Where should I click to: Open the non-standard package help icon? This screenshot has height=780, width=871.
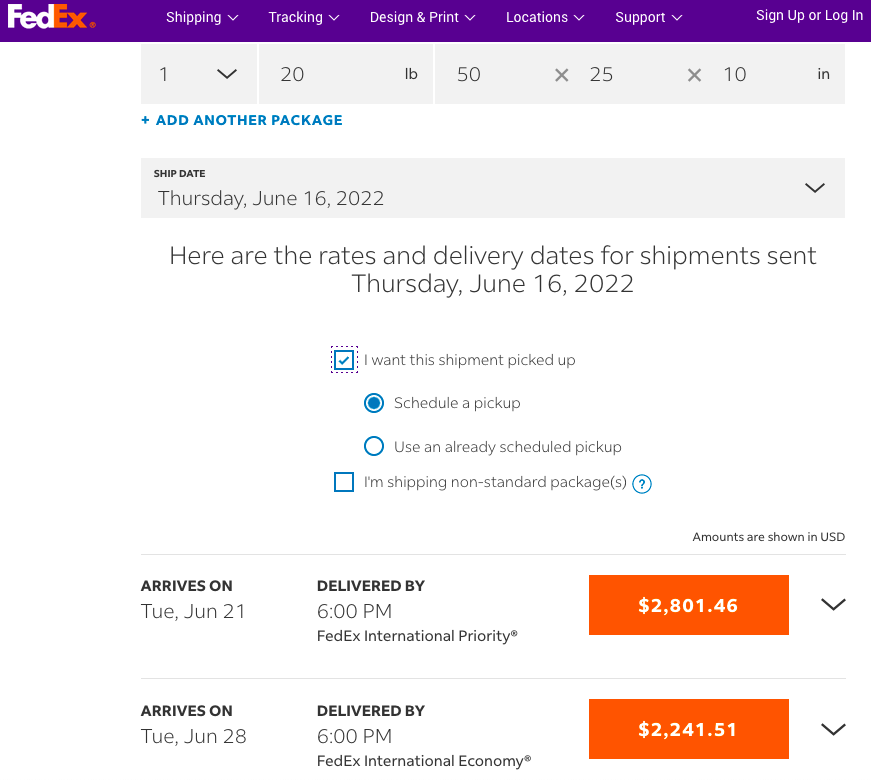pyautogui.click(x=642, y=484)
